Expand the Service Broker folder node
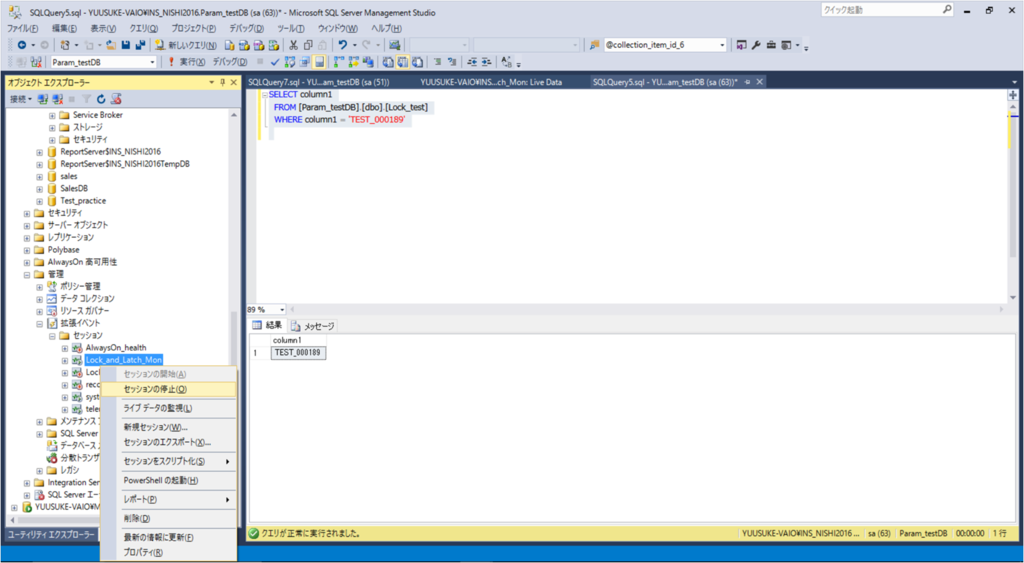This screenshot has height=563, width=1024. (52, 115)
